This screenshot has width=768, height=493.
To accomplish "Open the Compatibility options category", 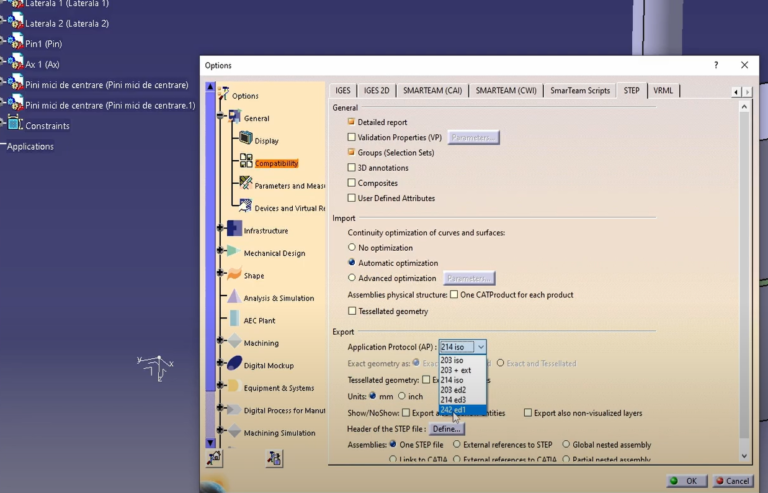I will [276, 163].
